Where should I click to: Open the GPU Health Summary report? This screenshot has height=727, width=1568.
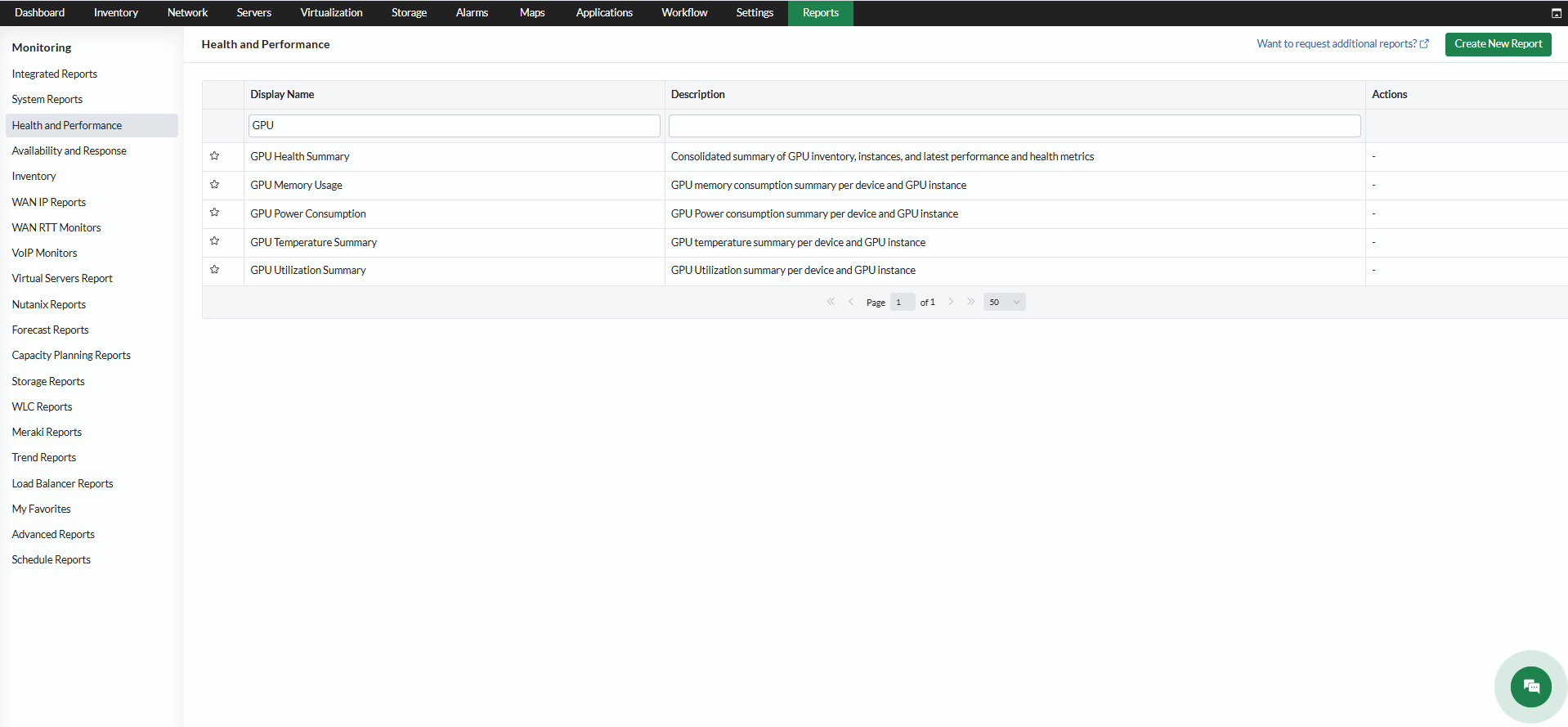tap(300, 156)
